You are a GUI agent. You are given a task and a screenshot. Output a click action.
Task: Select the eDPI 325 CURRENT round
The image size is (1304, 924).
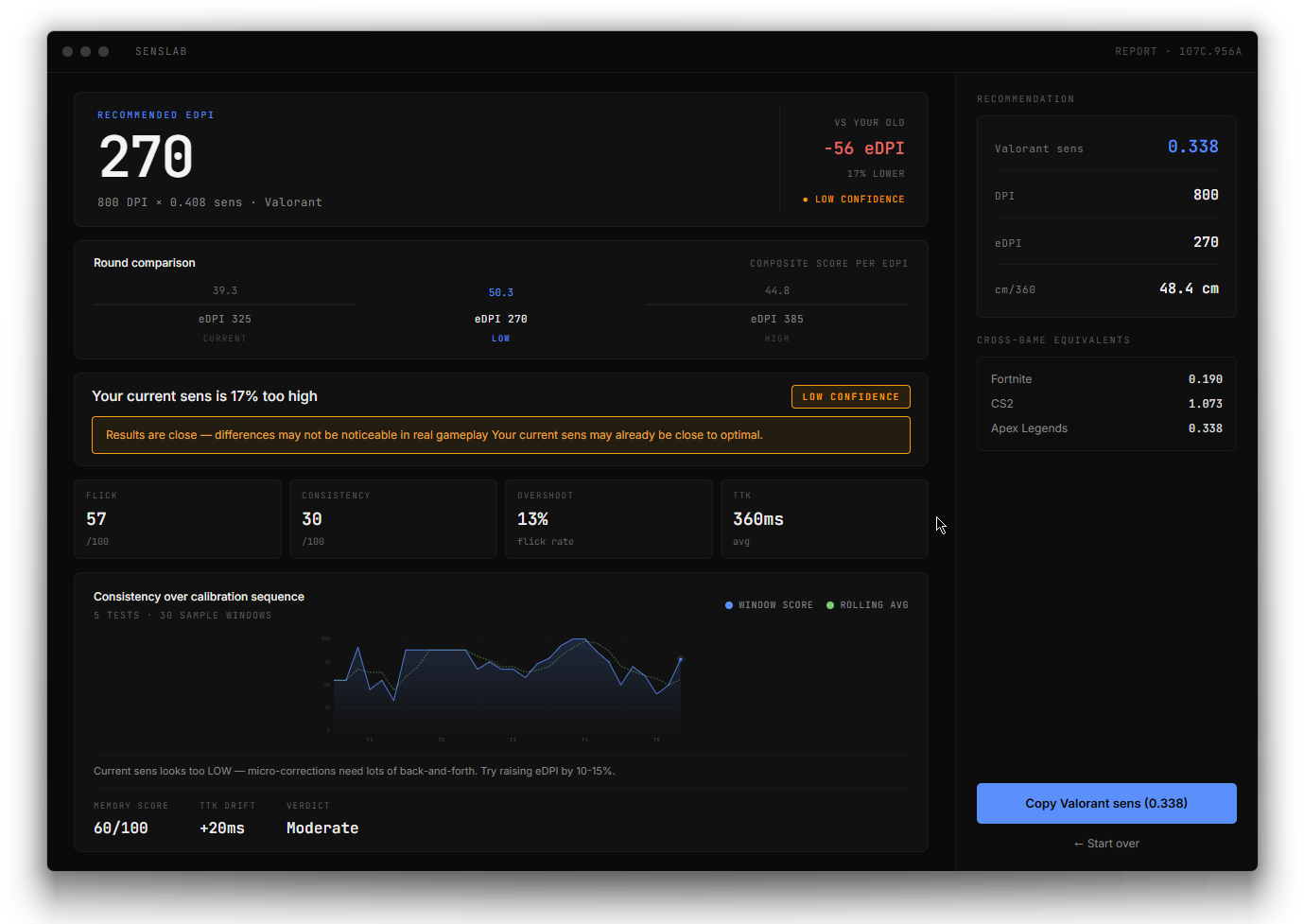pos(225,314)
